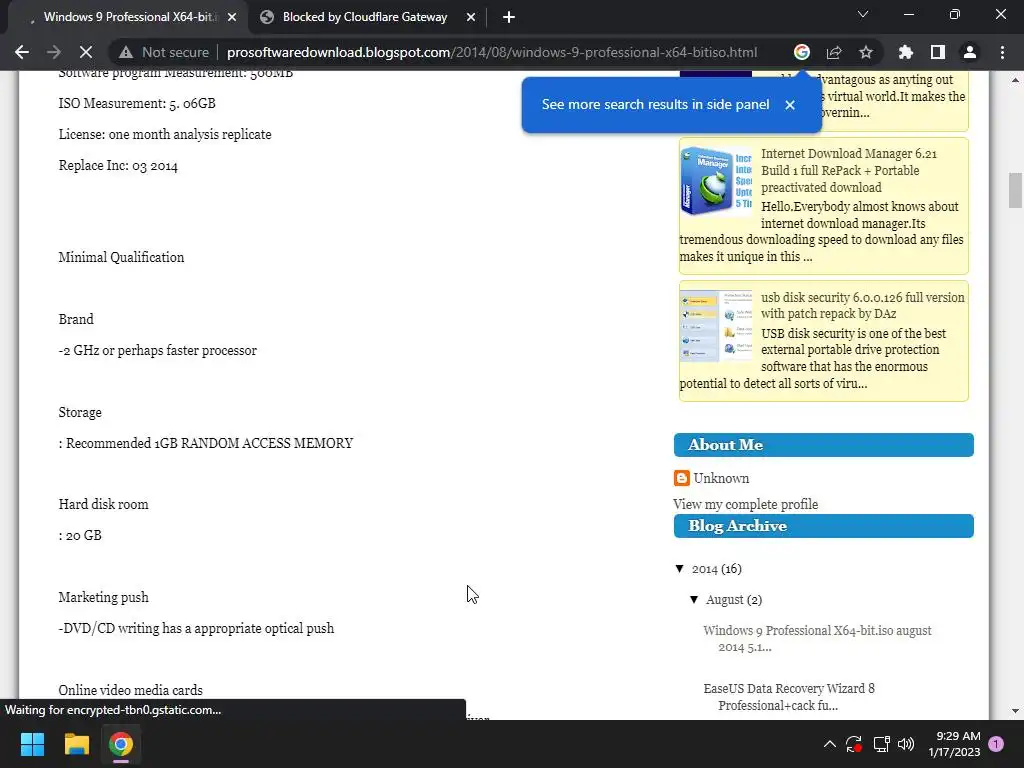Open Google side search icon in address bar
This screenshot has height=768, width=1024.
click(x=802, y=52)
